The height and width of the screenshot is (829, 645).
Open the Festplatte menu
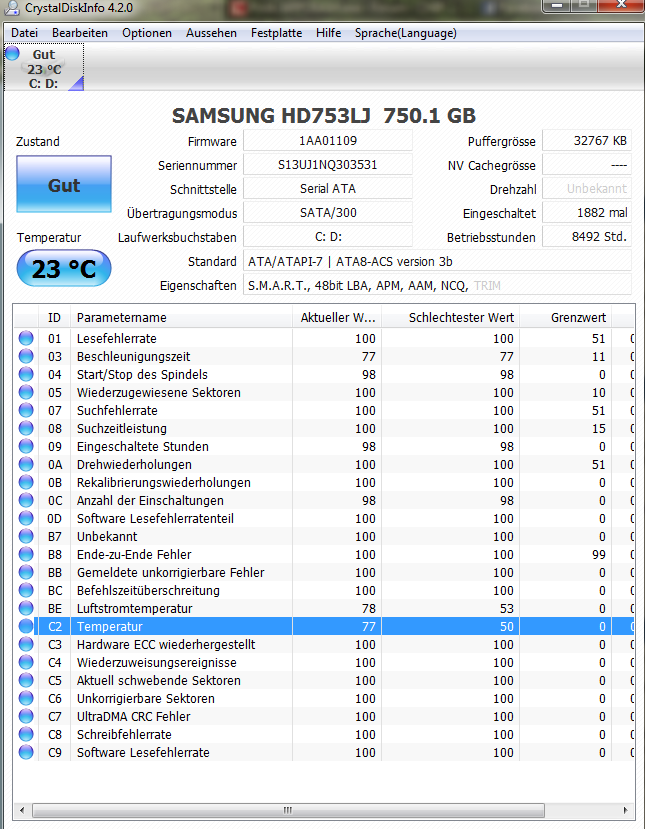click(277, 33)
